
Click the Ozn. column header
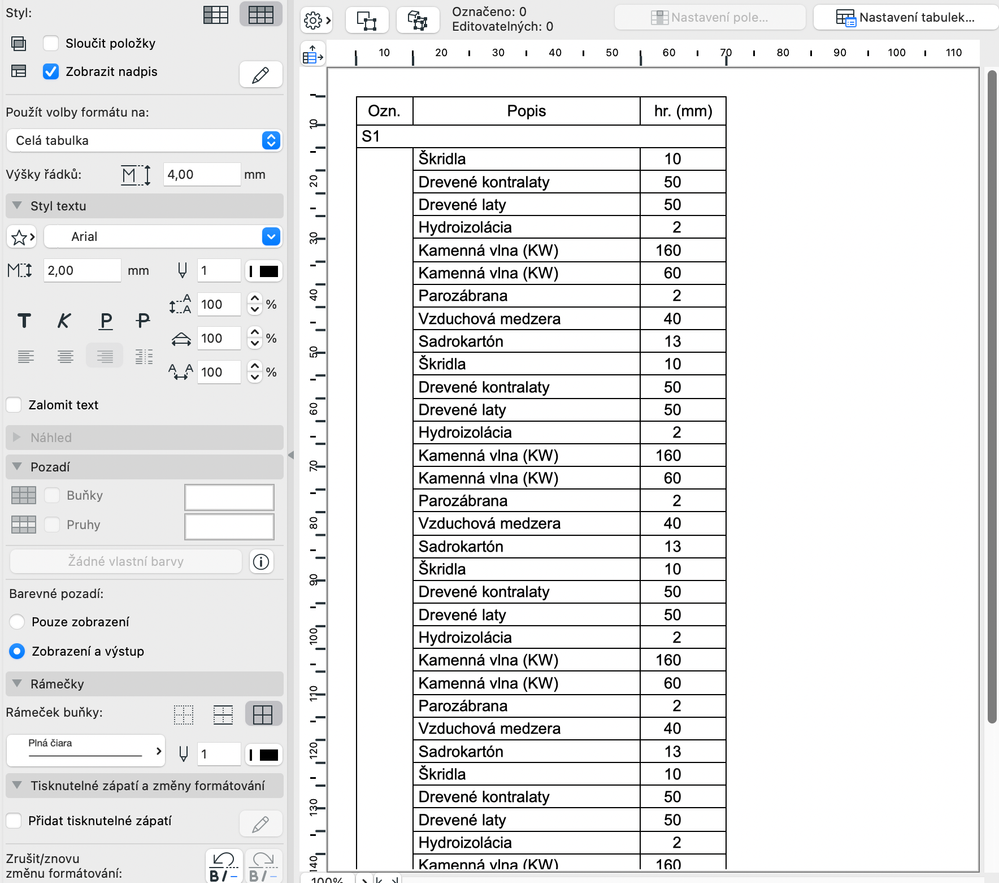[384, 111]
